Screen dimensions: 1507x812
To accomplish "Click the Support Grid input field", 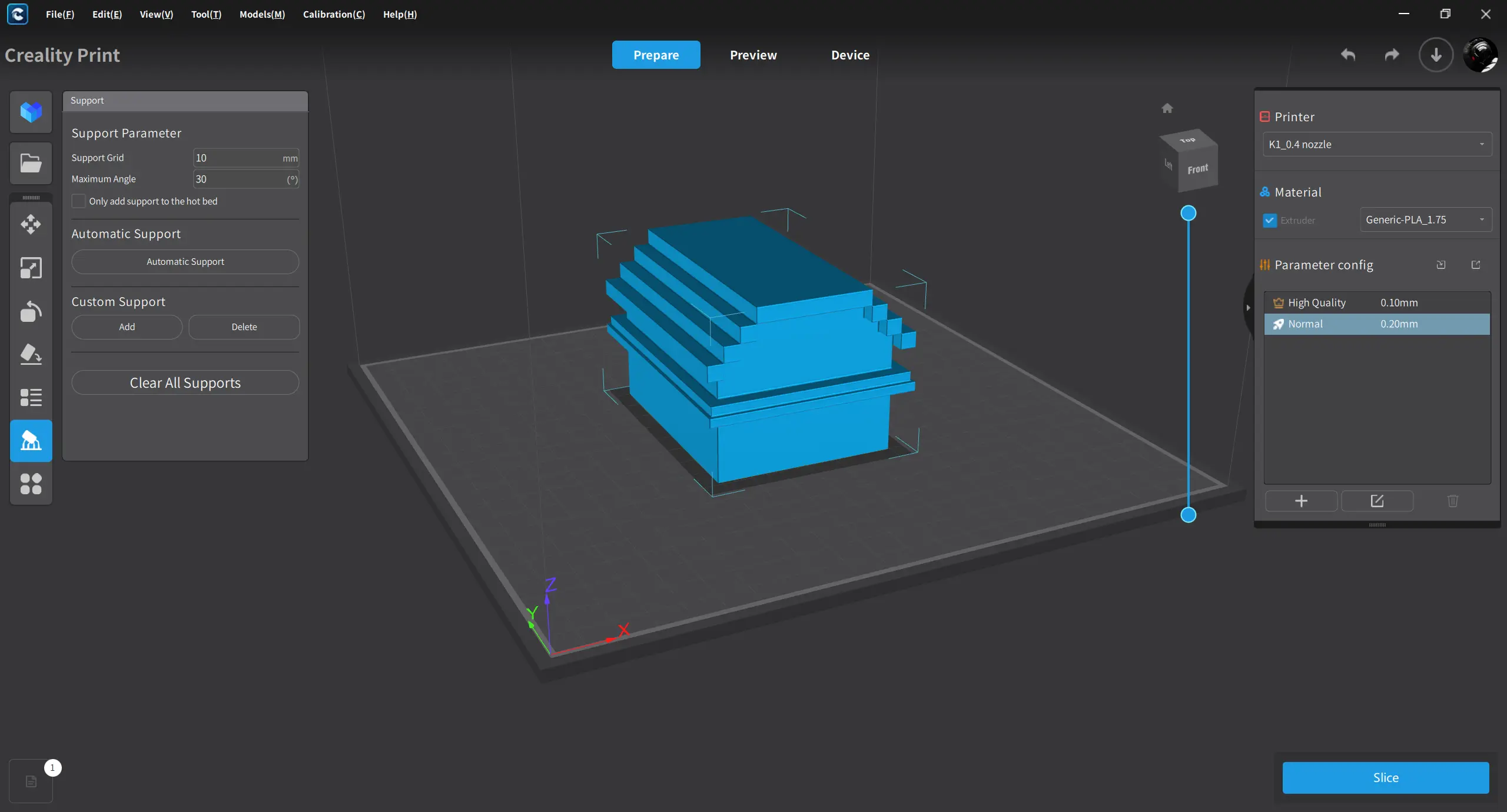I will (246, 158).
